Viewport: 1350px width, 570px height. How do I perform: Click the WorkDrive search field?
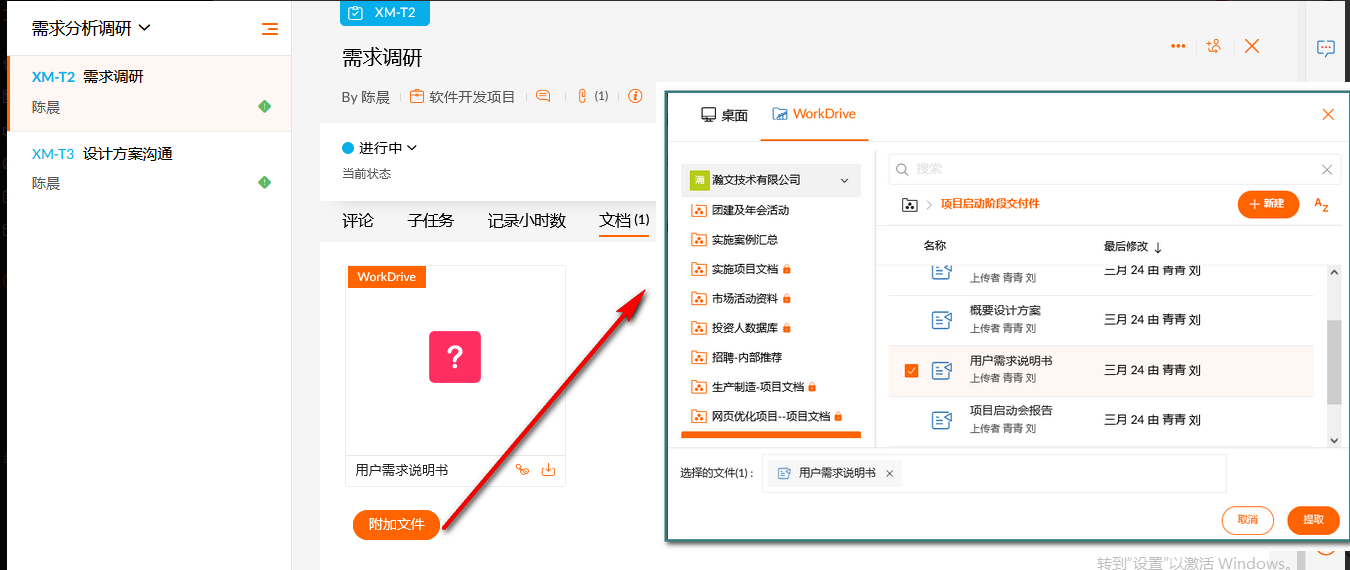click(x=1115, y=170)
